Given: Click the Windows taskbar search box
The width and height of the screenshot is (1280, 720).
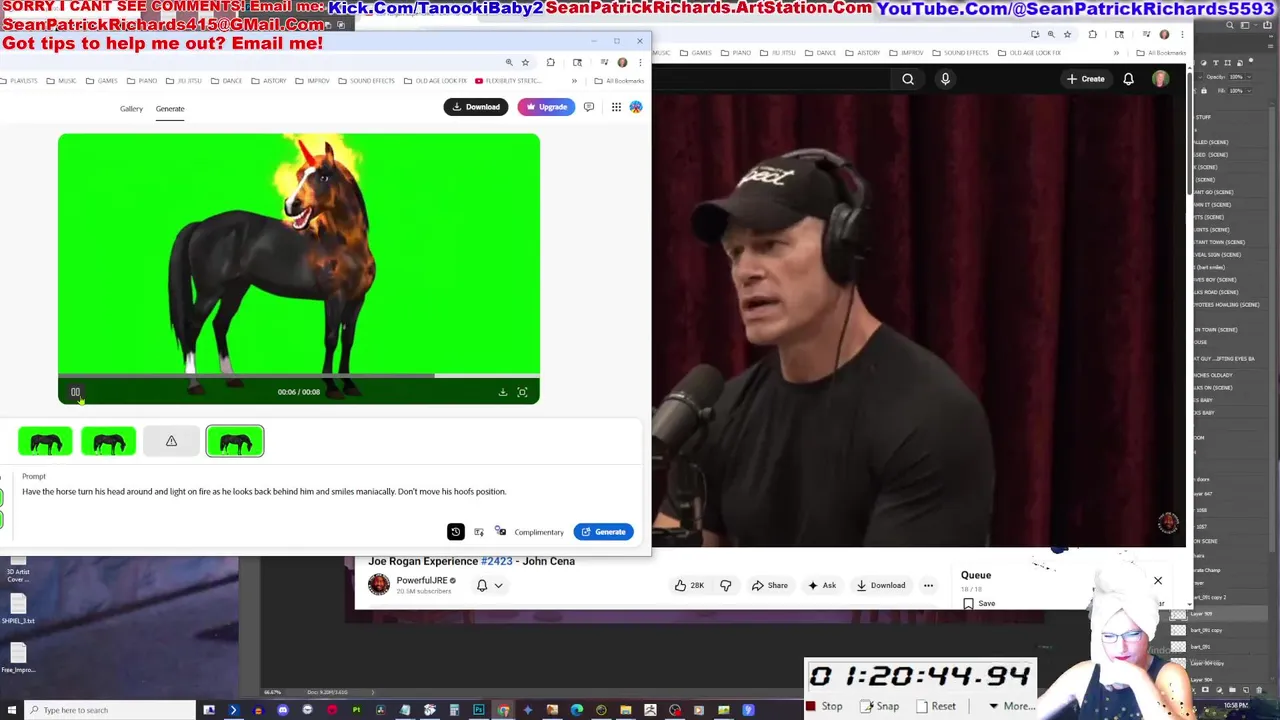Looking at the screenshot, I should 110,710.
